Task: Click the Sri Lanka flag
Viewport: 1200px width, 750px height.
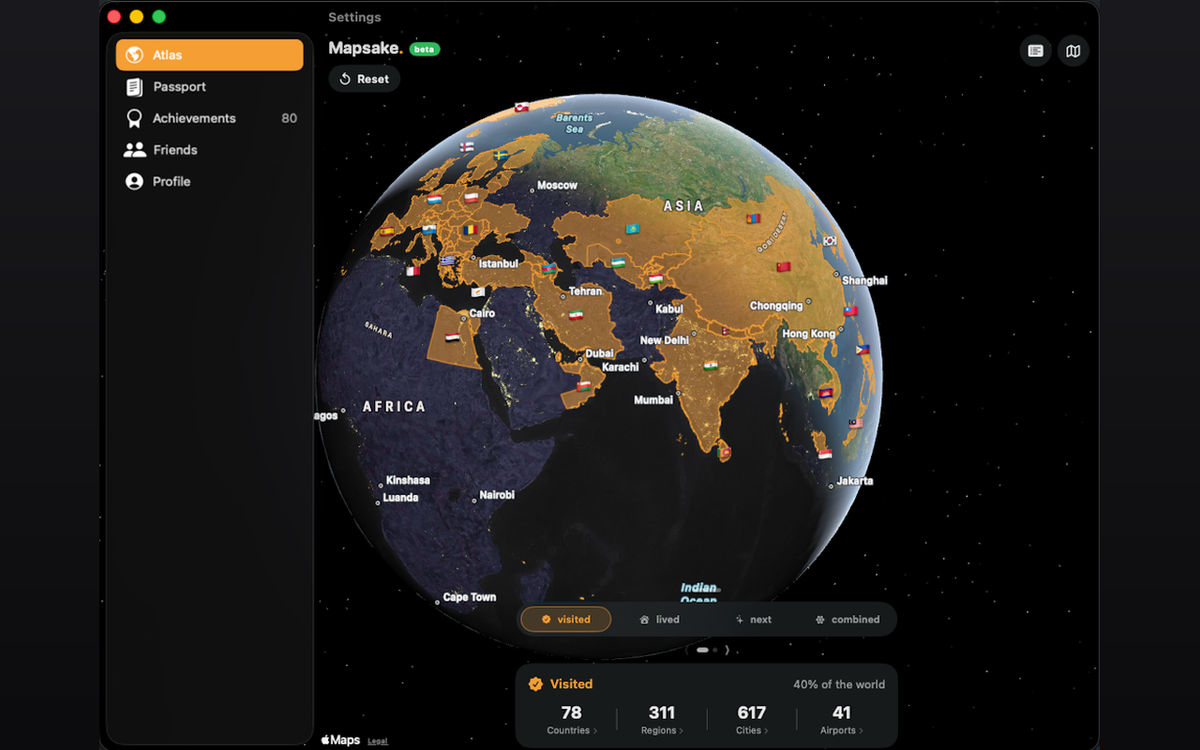Action: tap(726, 453)
